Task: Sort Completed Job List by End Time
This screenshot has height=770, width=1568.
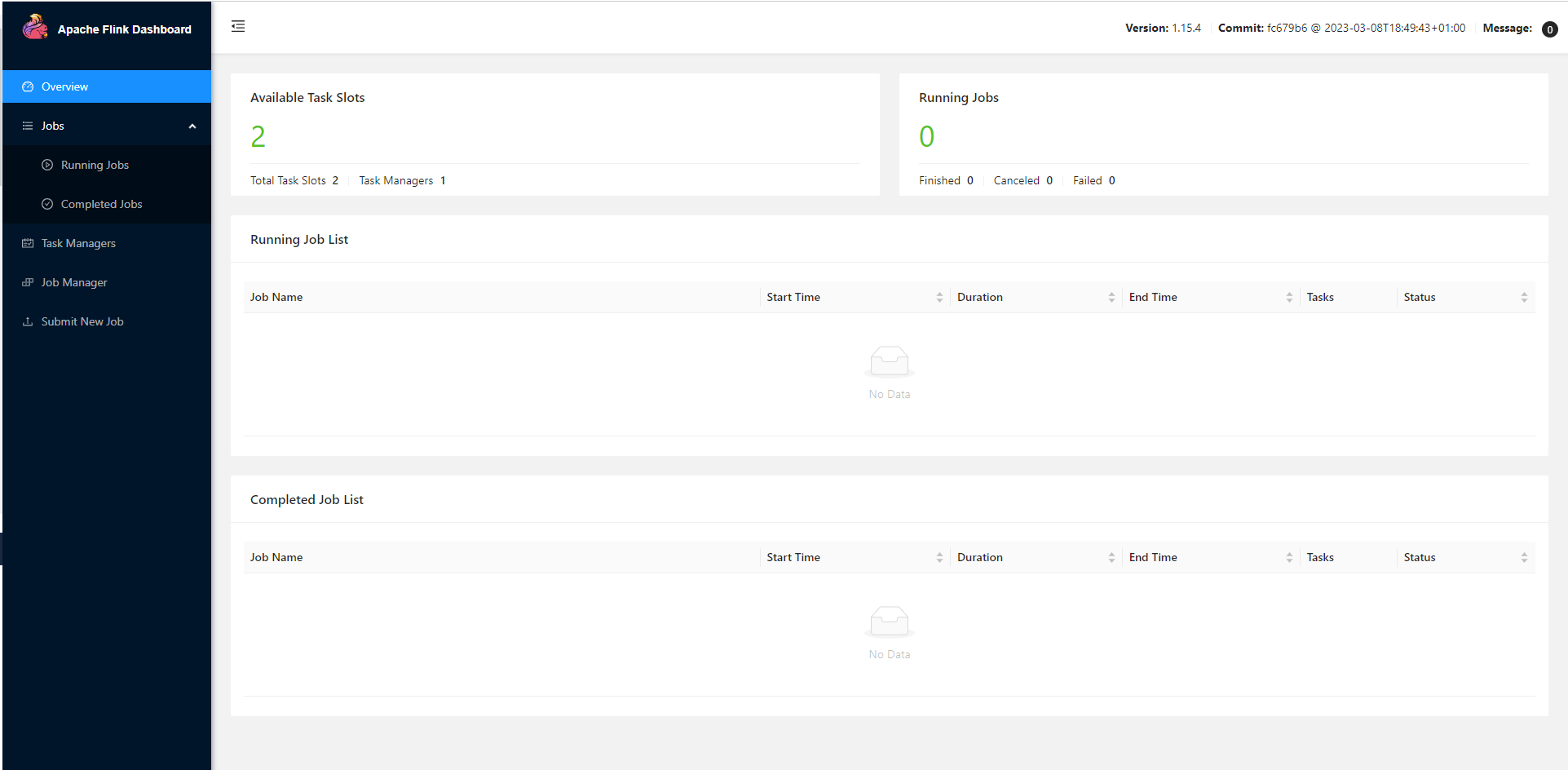Action: coord(1289,558)
